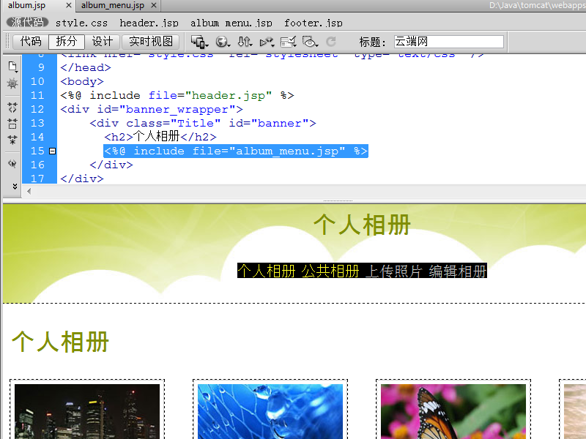Open related file album_menu.jsp in related bar
This screenshot has width=586, height=439.
[x=231, y=23]
